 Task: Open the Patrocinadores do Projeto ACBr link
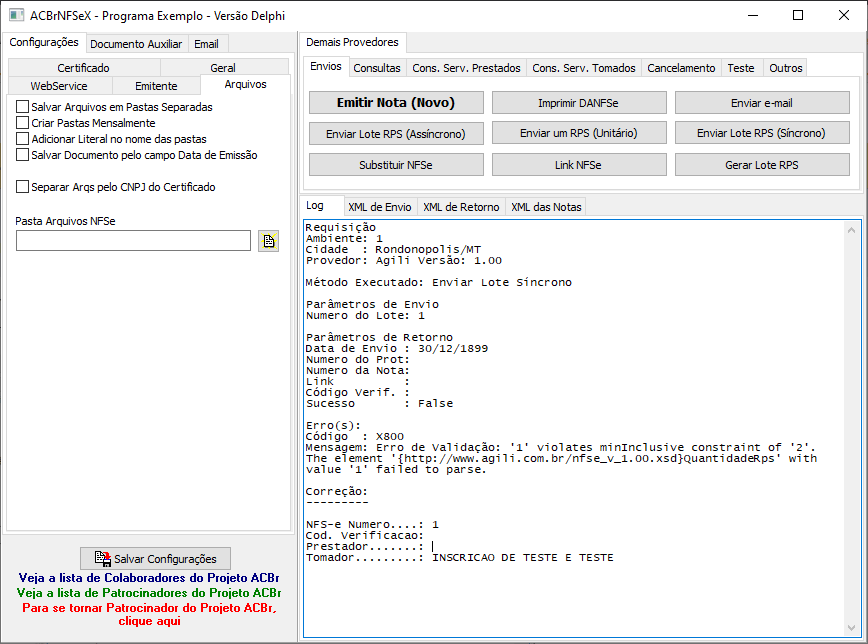149,593
